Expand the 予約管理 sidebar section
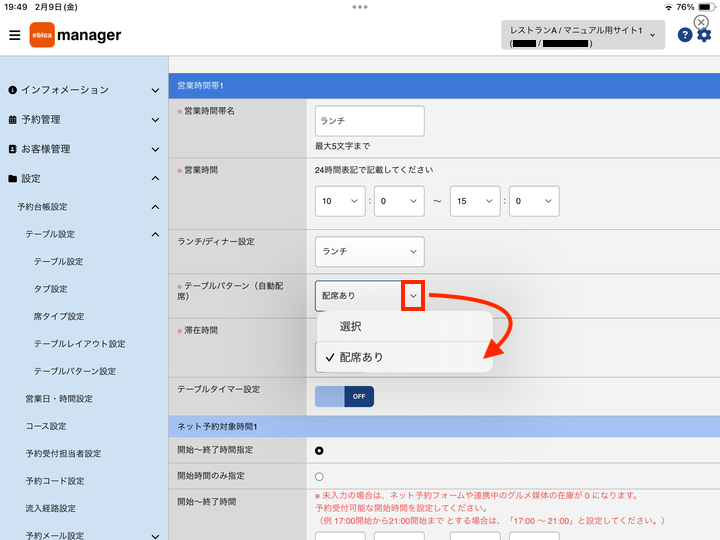Viewport: 720px width, 540px height. tap(84, 120)
